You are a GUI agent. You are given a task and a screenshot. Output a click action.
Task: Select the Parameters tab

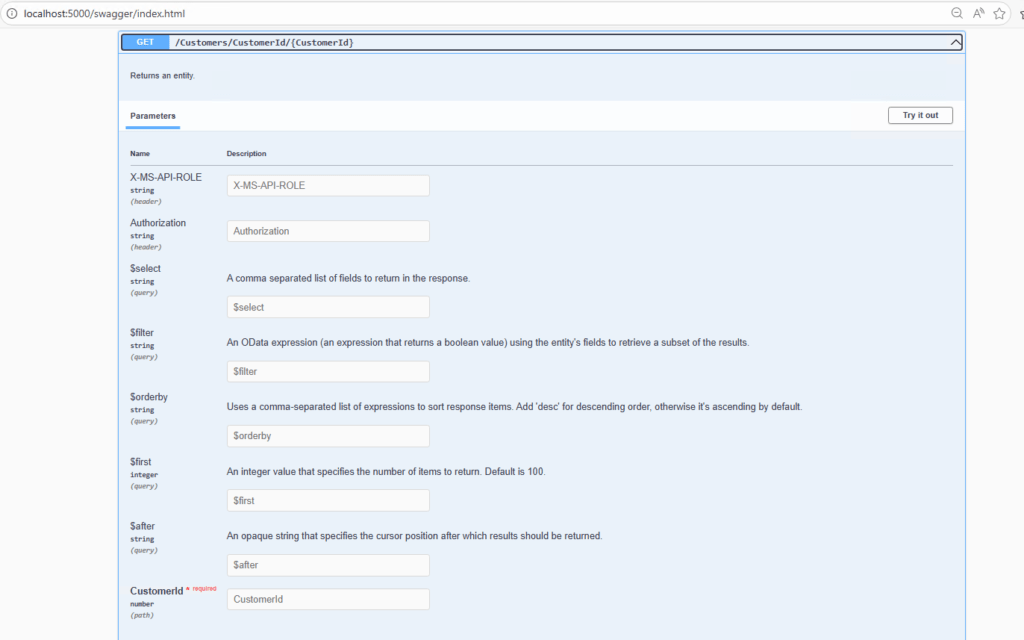pos(153,116)
